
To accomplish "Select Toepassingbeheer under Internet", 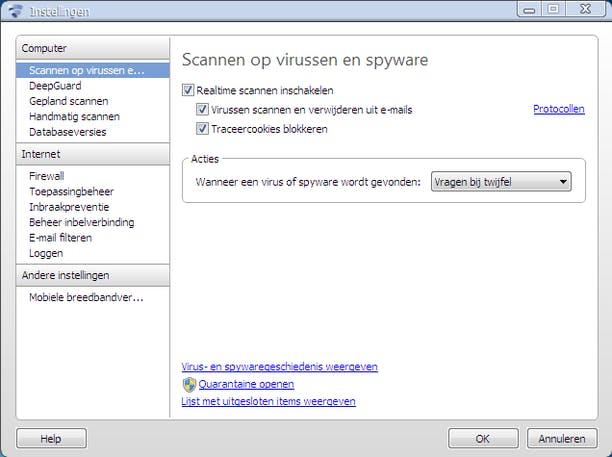I will coord(71,191).
